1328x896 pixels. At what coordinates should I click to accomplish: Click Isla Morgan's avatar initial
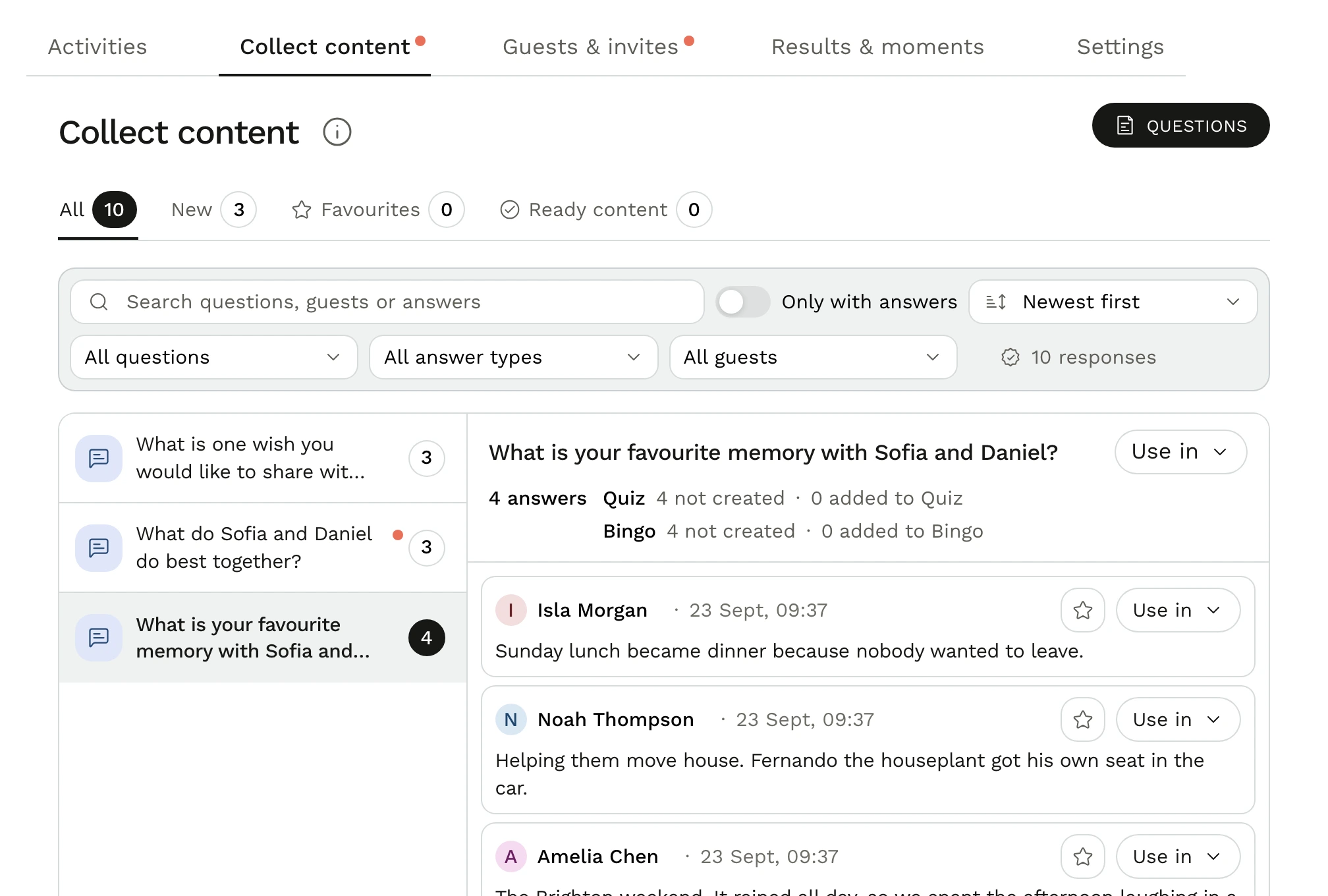point(511,610)
